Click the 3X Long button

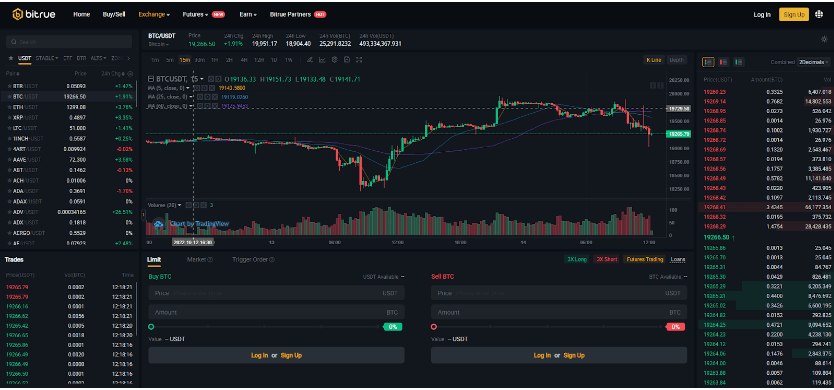577,260
